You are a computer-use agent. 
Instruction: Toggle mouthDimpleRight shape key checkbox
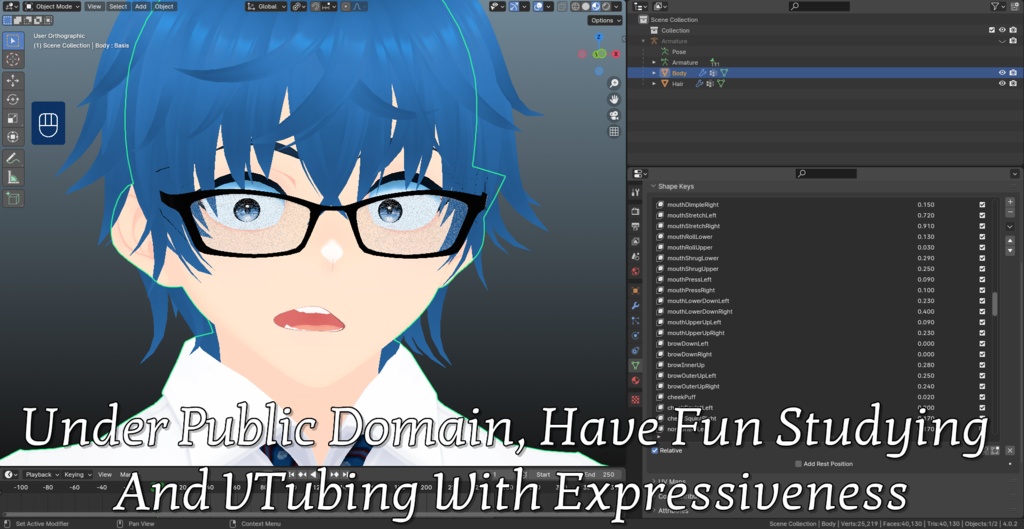pos(982,204)
